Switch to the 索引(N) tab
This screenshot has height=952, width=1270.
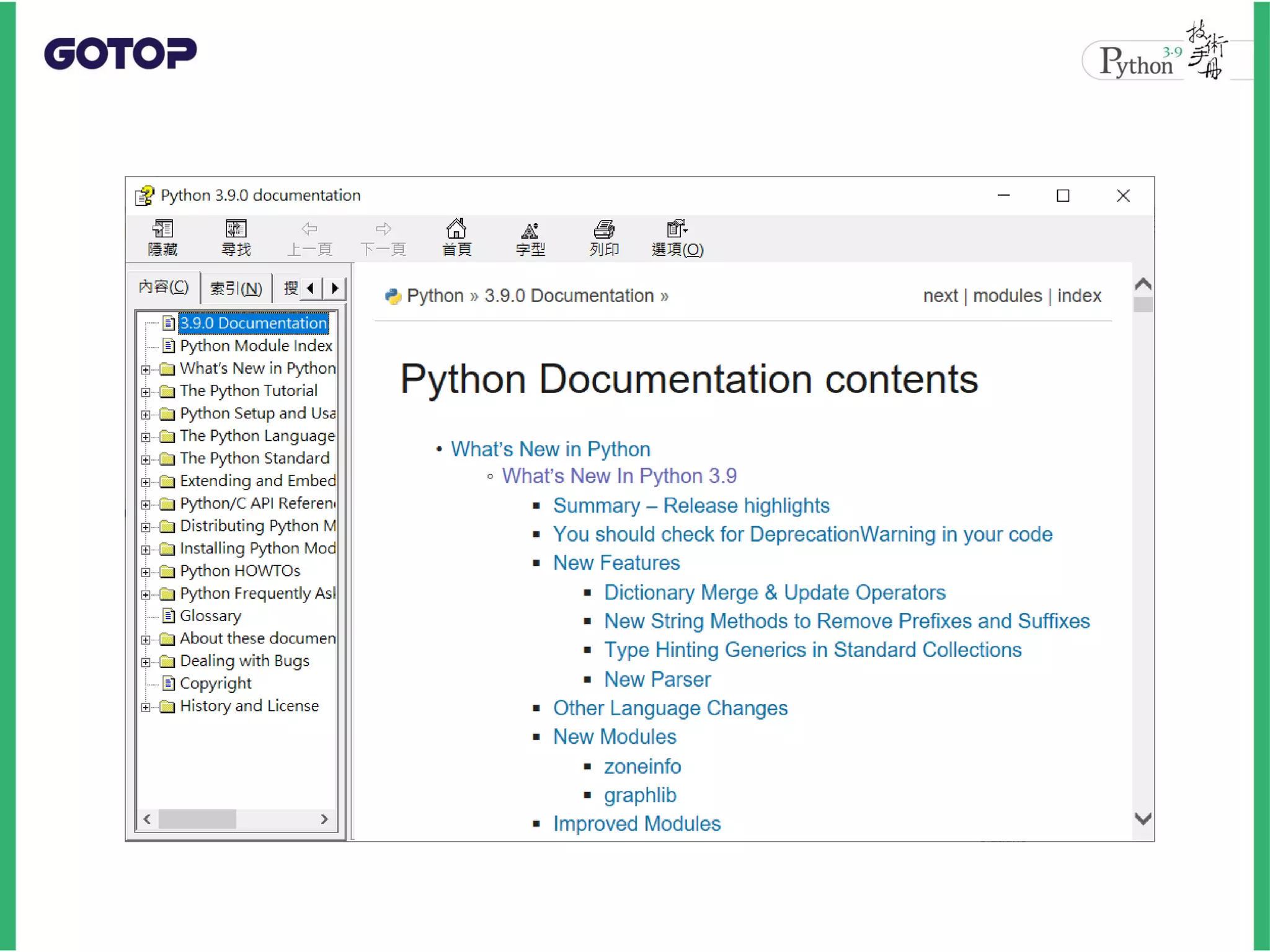tap(236, 288)
